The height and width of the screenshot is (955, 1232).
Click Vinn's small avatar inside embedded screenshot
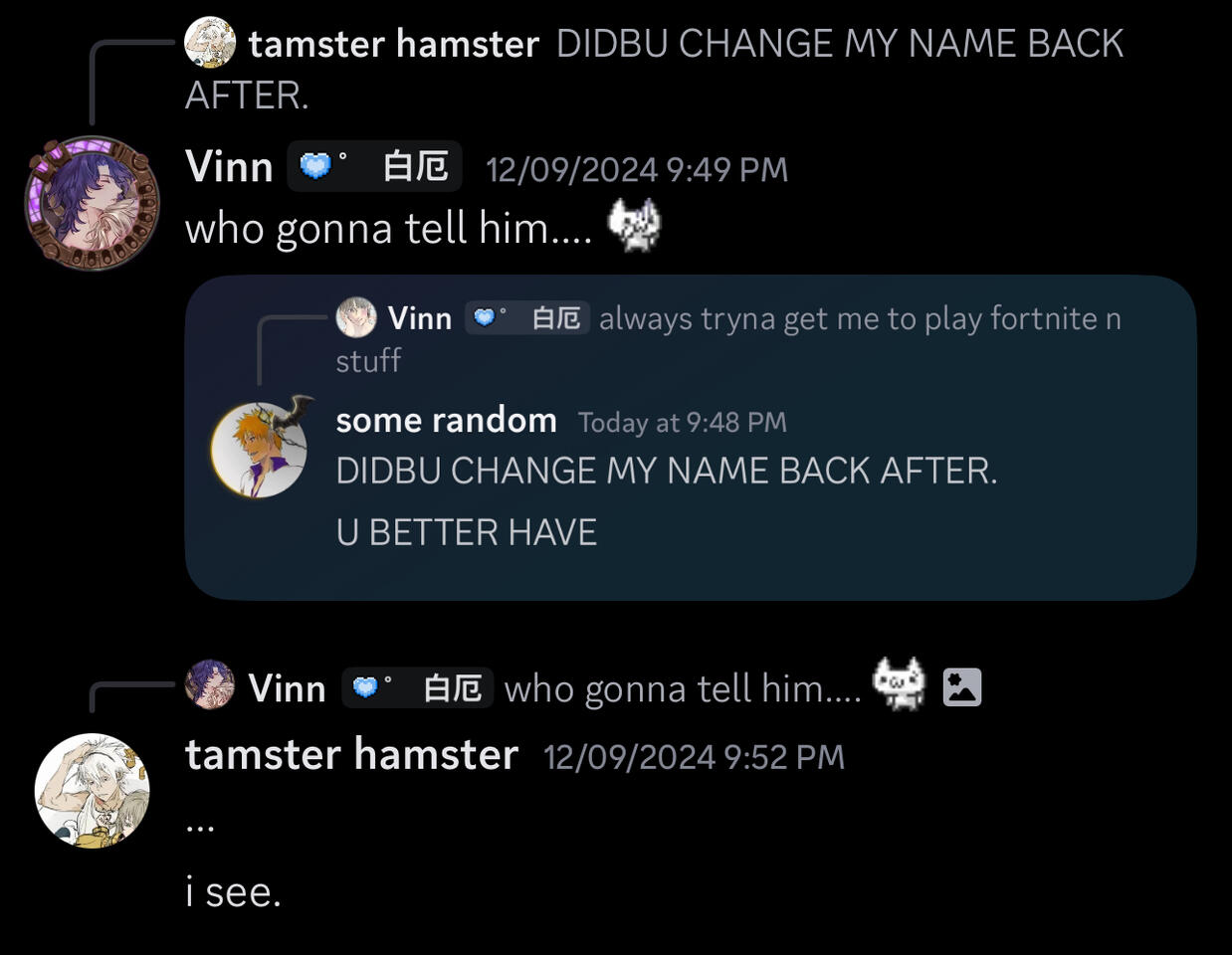coord(356,317)
